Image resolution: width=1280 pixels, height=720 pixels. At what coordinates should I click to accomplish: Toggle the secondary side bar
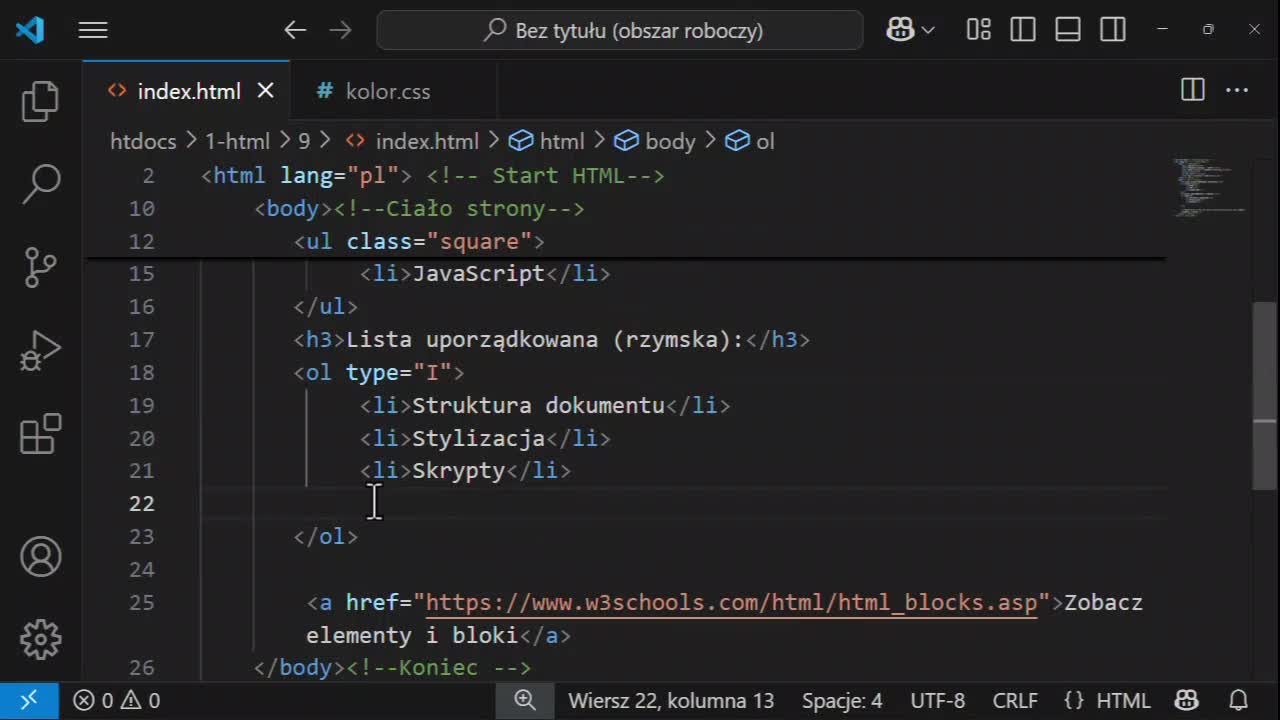click(x=1113, y=30)
